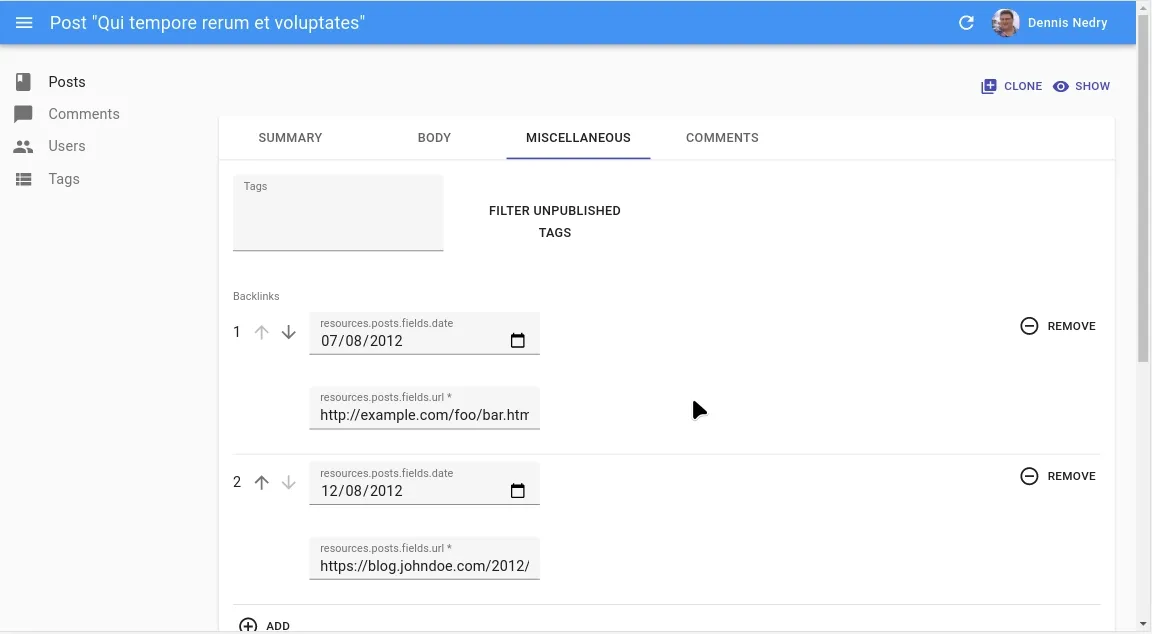Screen dimensions: 1152x634
Task: Remove the second backlink
Action: pyautogui.click(x=1058, y=476)
